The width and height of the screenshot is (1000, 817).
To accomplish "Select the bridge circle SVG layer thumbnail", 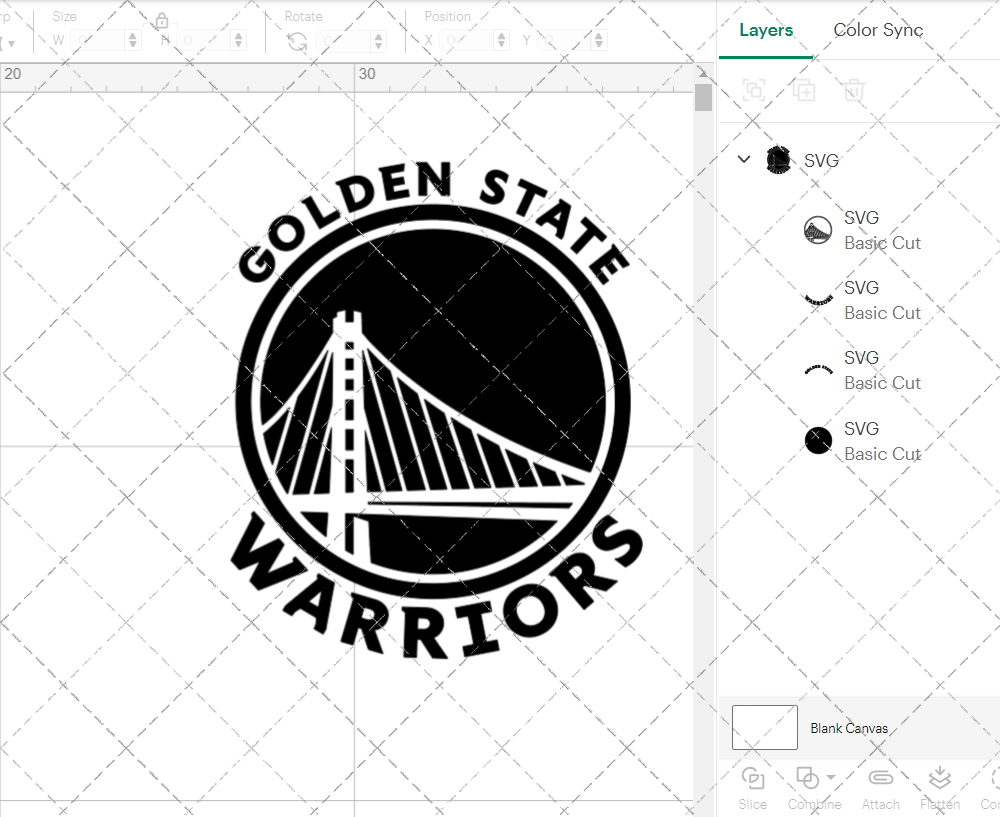I will pos(818,230).
